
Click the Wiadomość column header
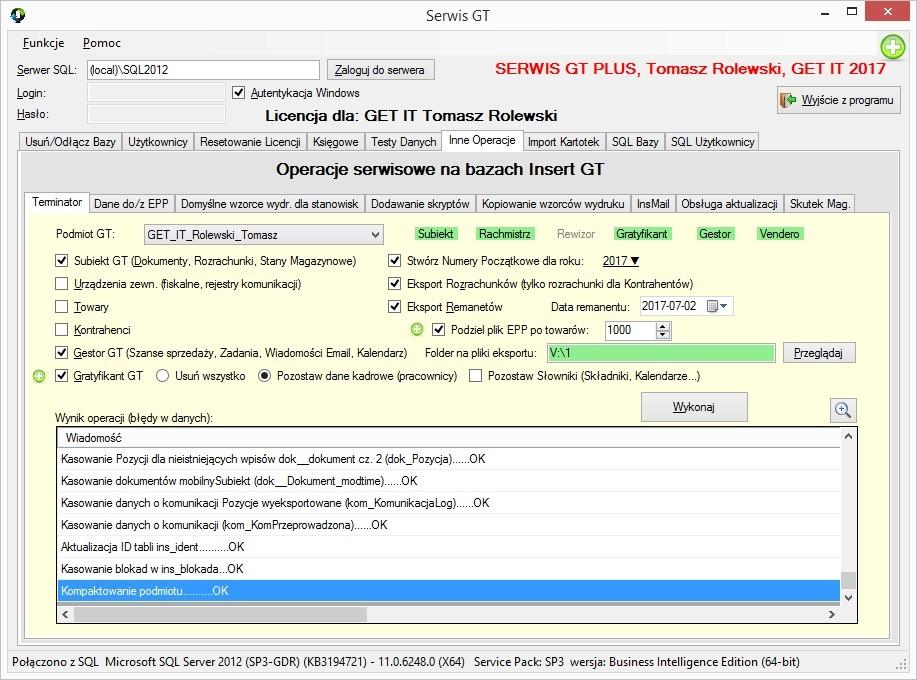tap(449, 437)
